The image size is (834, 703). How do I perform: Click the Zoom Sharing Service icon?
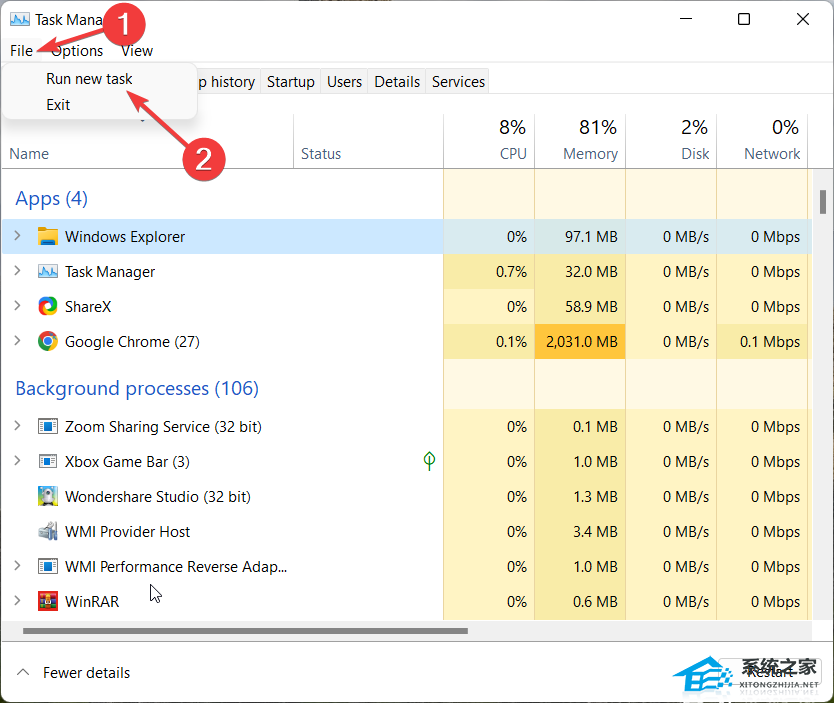[x=48, y=426]
